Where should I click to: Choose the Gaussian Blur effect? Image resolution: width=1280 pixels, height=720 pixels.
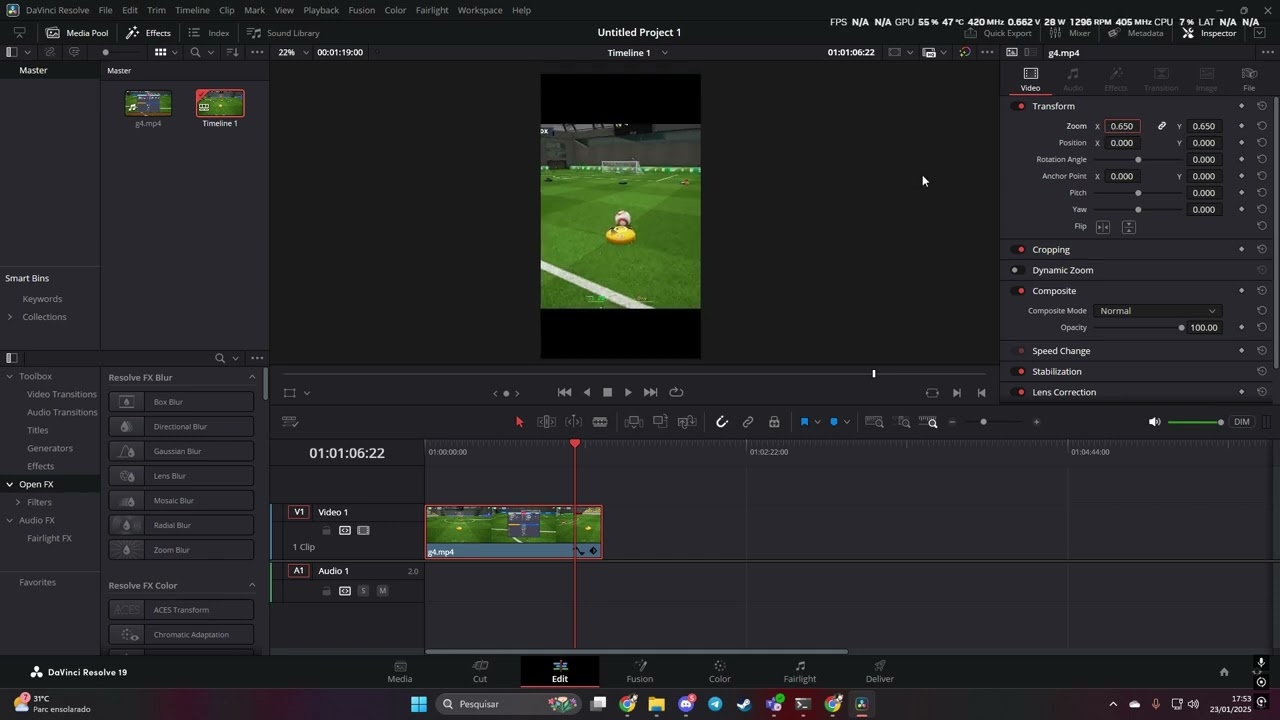click(181, 451)
